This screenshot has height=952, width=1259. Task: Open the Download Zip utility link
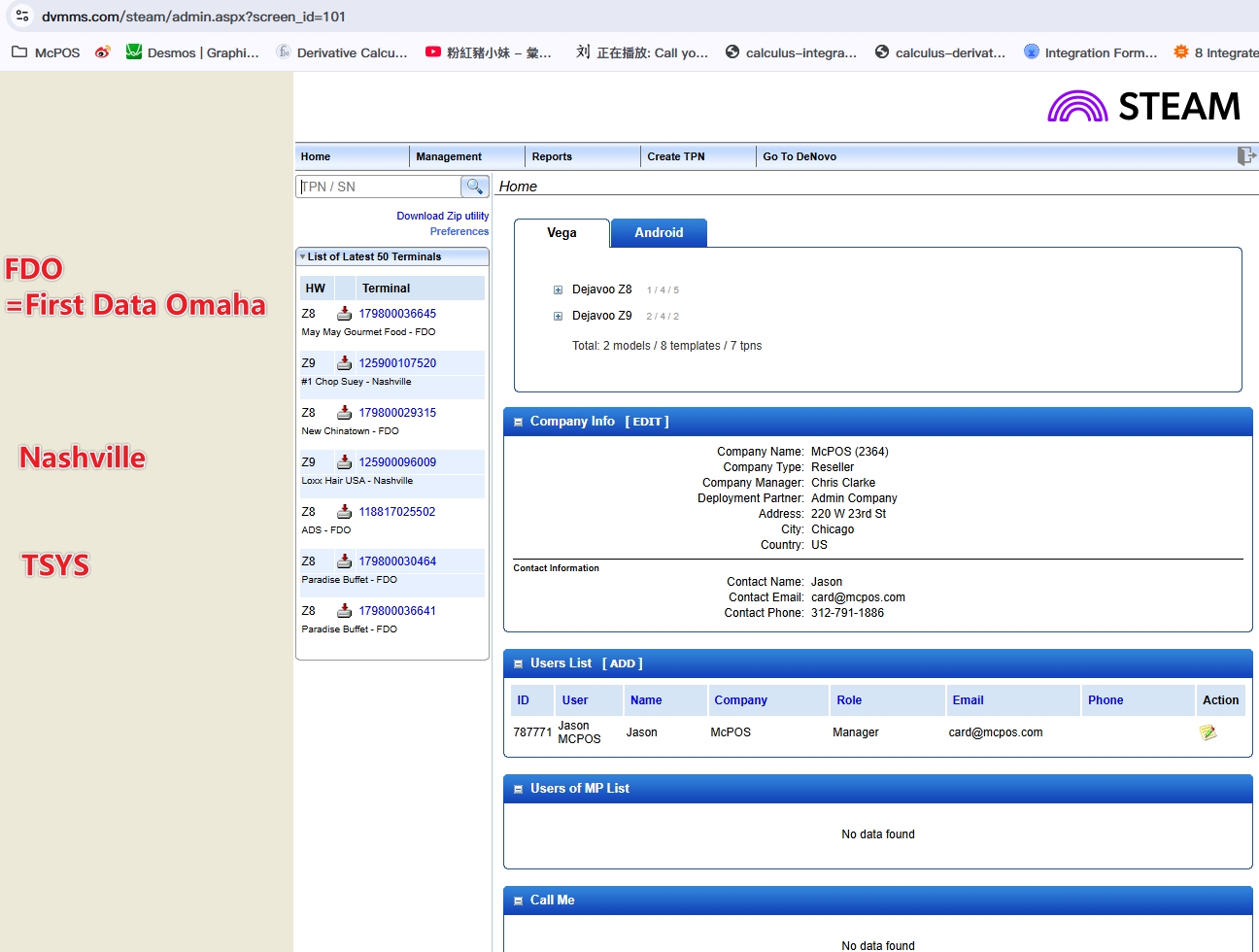(442, 216)
